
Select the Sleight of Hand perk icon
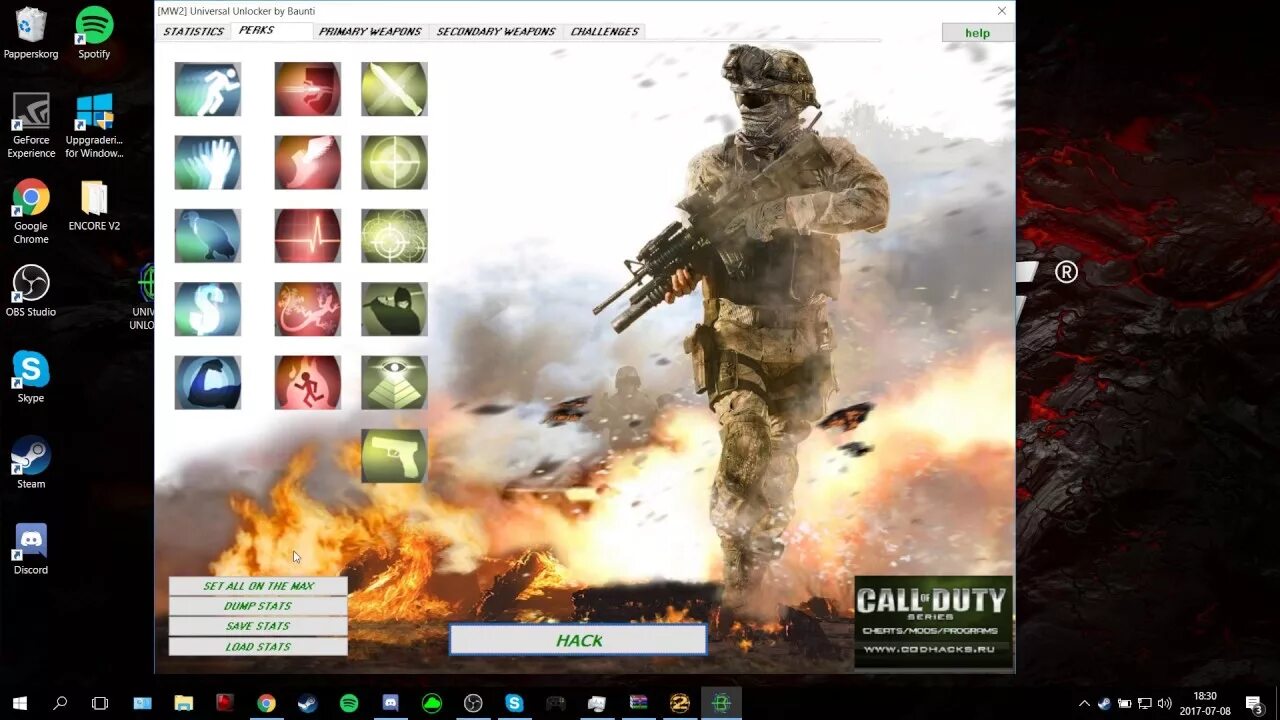tap(208, 162)
